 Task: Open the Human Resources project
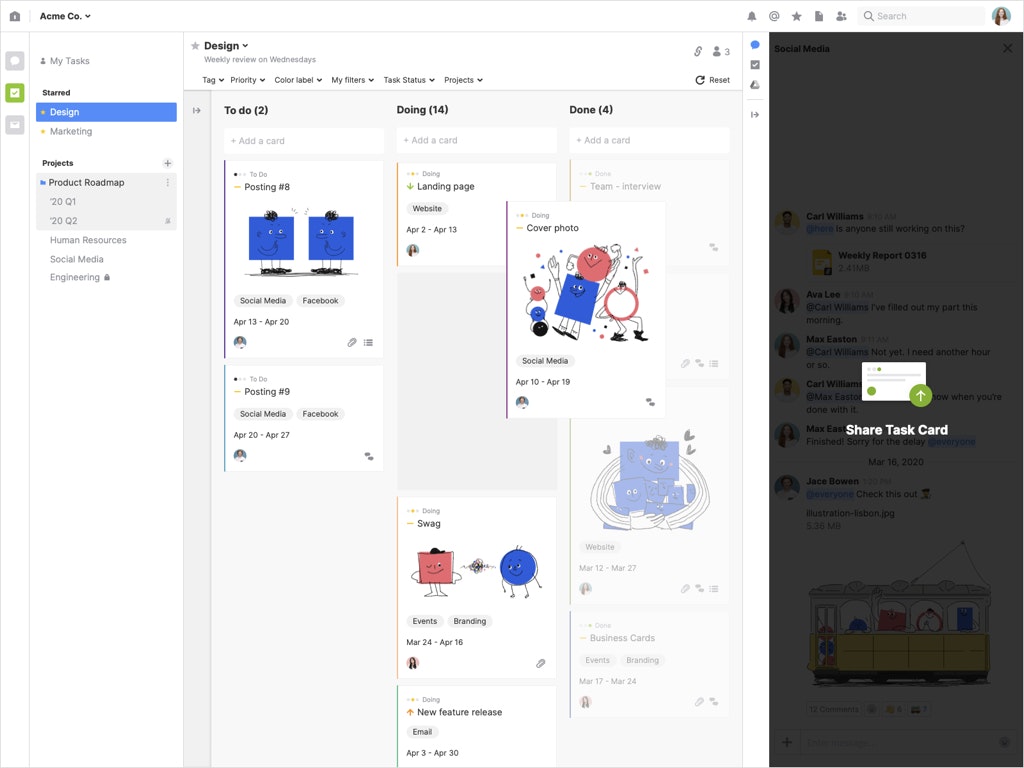coord(88,240)
